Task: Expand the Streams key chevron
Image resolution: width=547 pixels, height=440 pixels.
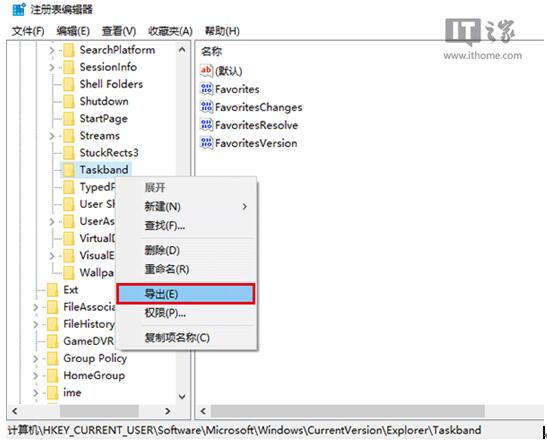Action: click(x=52, y=136)
